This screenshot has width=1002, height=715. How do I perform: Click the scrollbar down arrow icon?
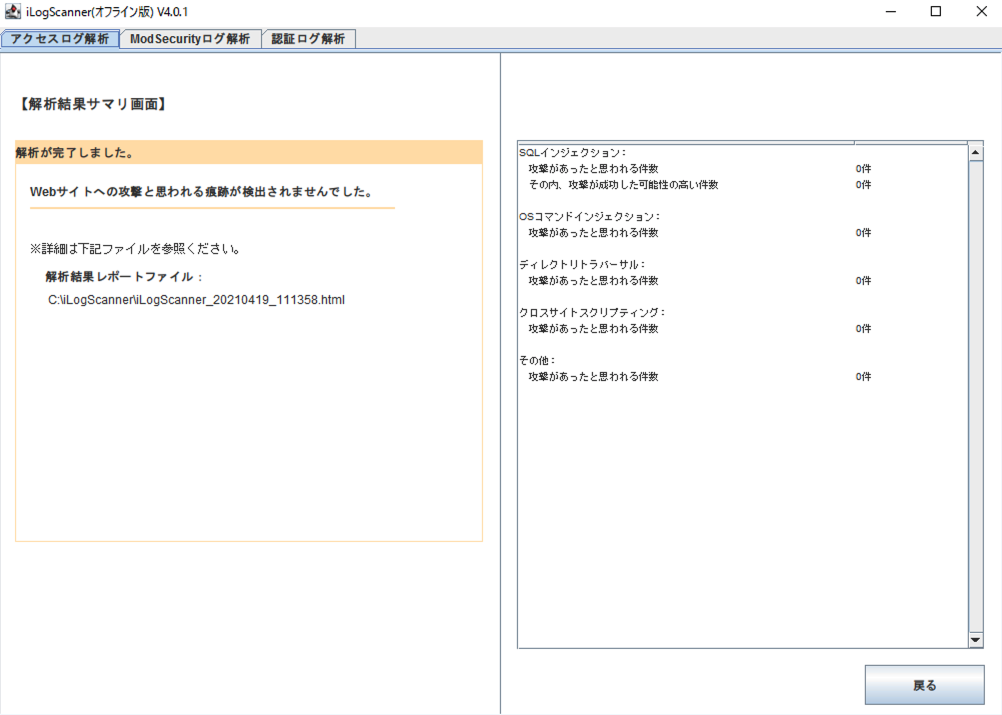click(x=975, y=640)
